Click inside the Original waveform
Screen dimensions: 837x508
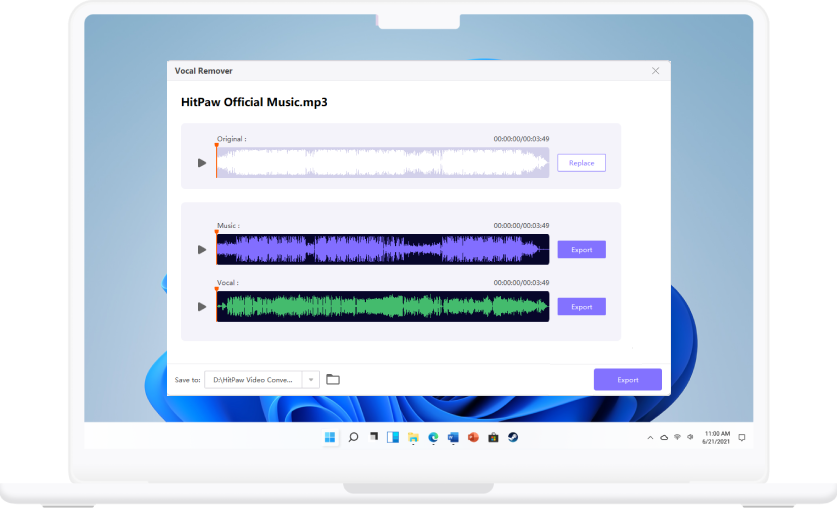[x=382, y=163]
